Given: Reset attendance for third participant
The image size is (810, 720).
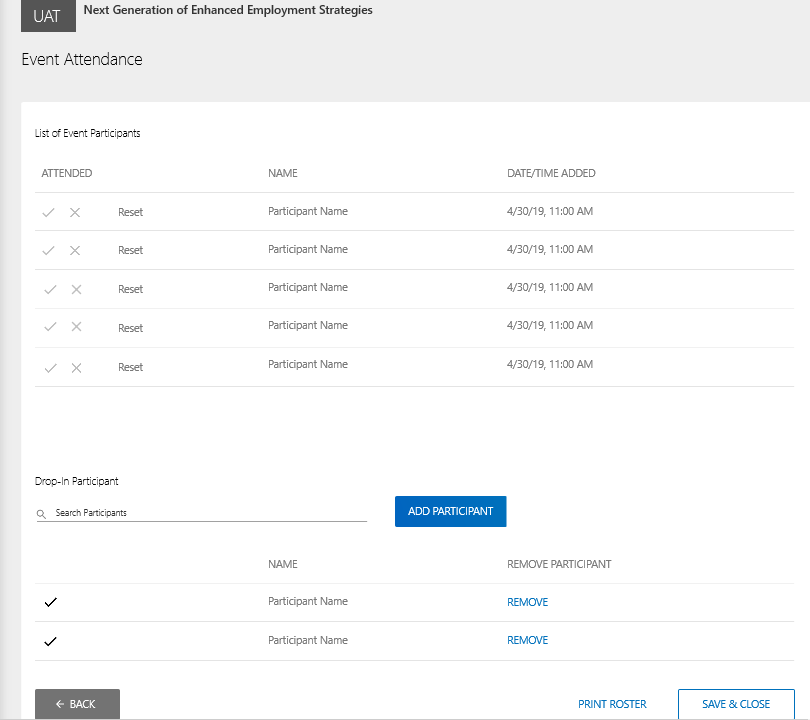Looking at the screenshot, I should pos(130,289).
